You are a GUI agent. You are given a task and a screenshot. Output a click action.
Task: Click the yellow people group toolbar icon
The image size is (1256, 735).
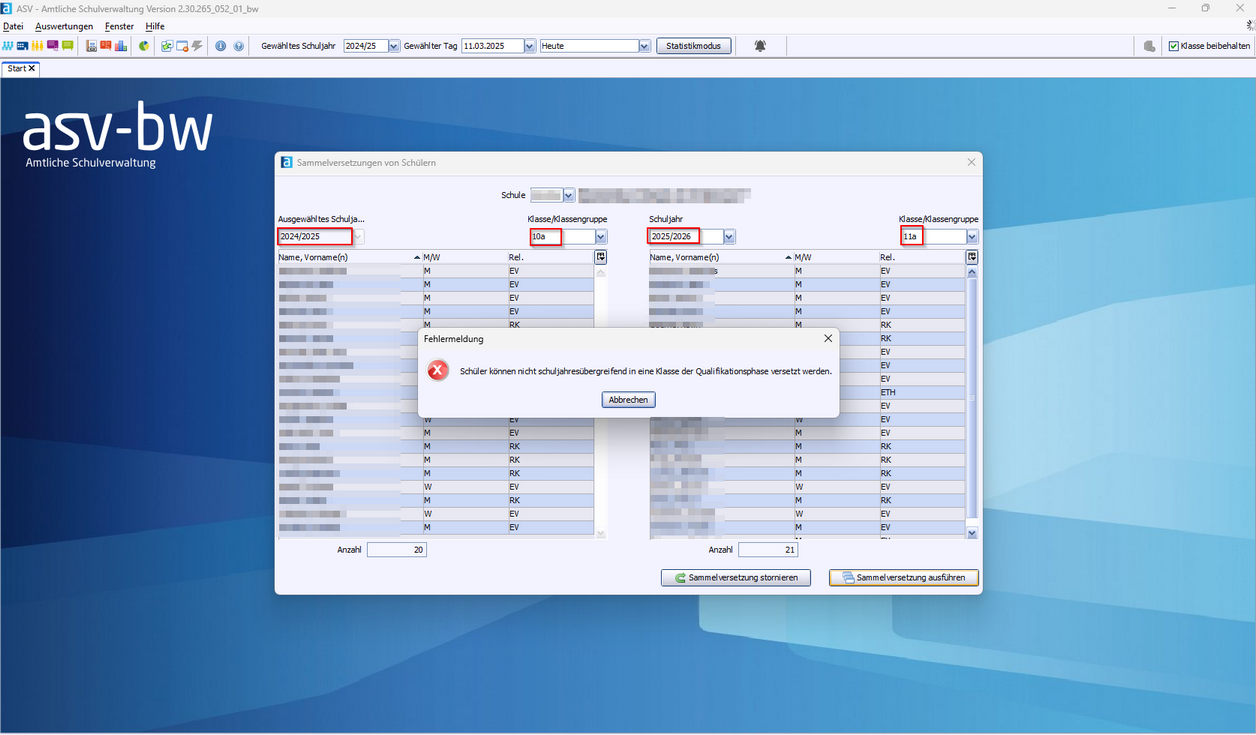tap(37, 46)
